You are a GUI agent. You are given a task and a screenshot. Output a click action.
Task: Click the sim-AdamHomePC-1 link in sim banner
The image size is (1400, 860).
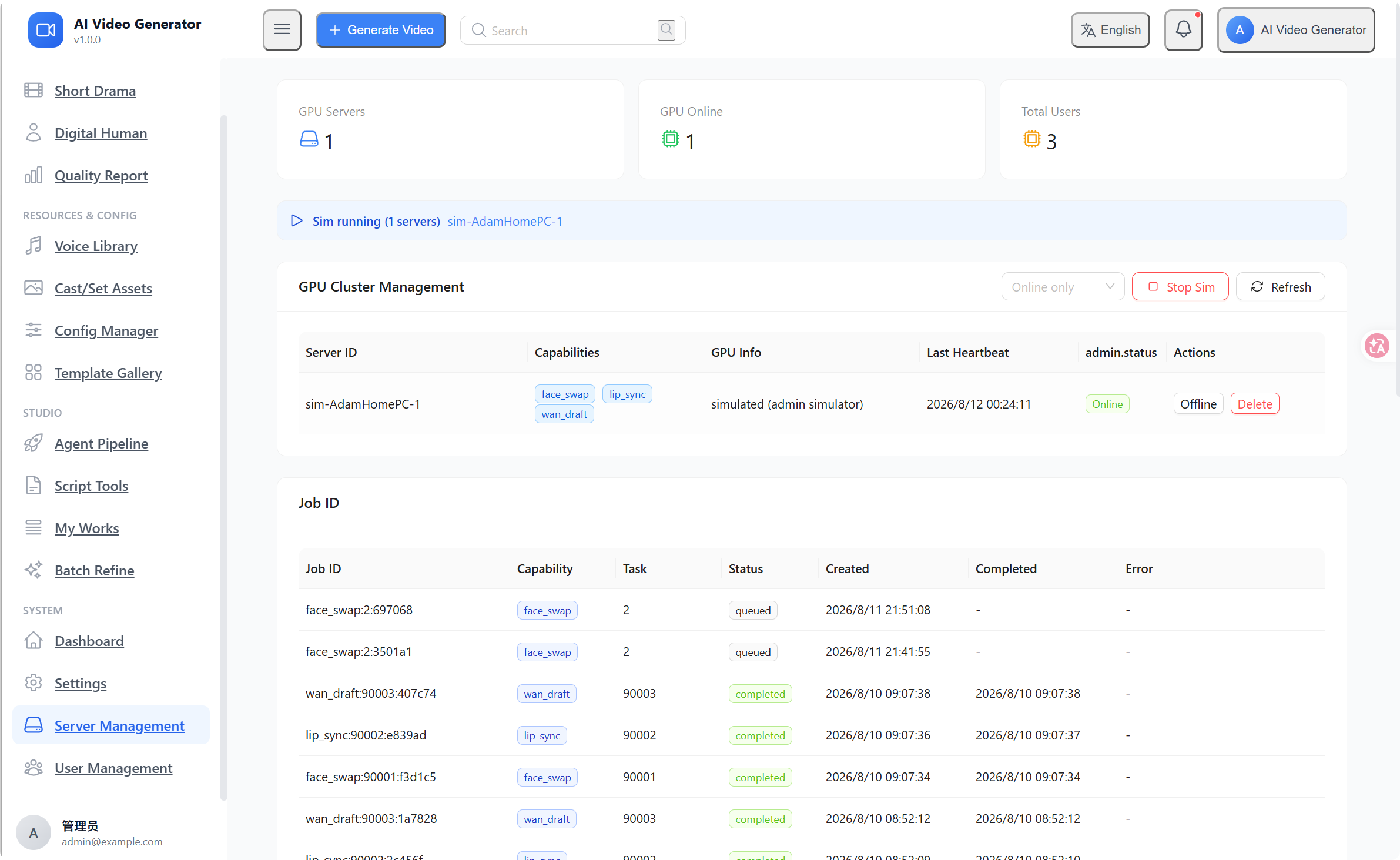[x=505, y=221]
